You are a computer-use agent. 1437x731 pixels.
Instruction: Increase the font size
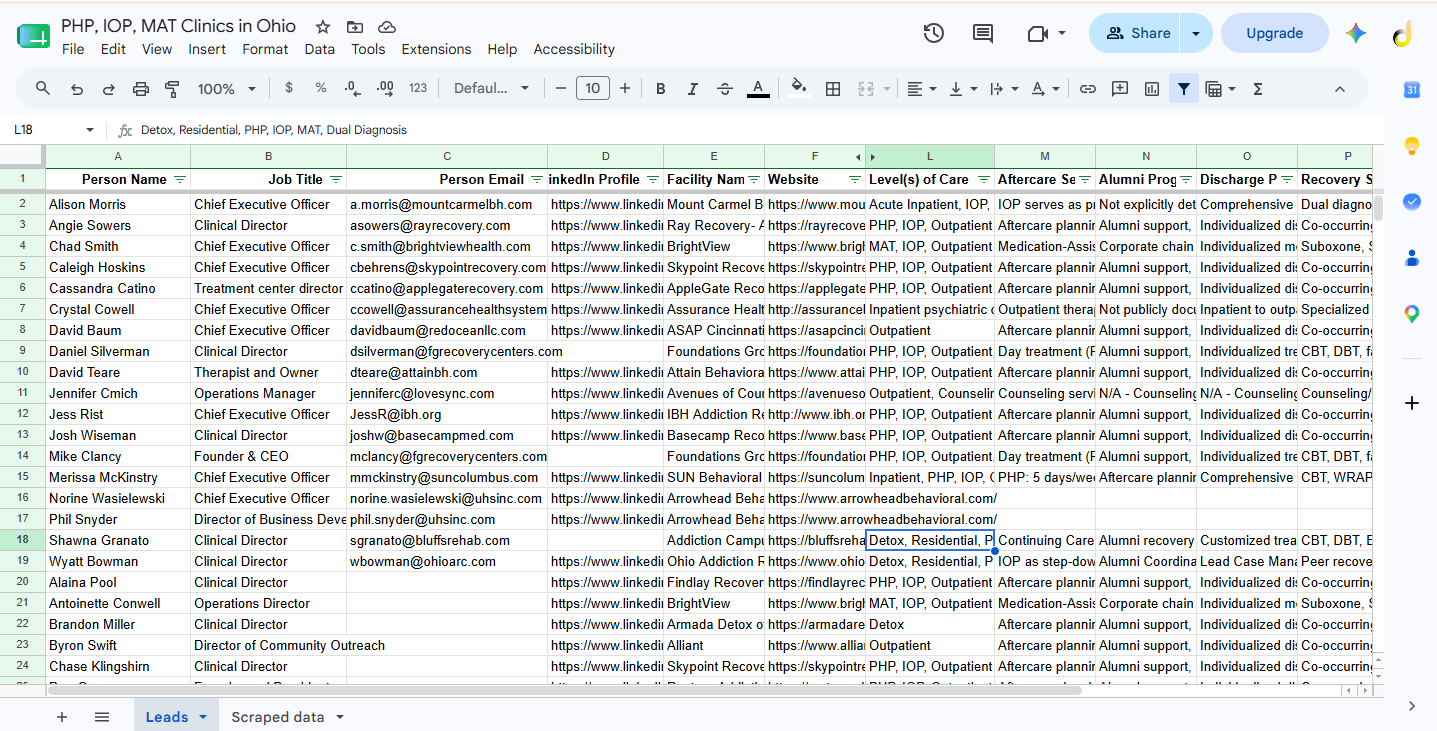point(625,88)
